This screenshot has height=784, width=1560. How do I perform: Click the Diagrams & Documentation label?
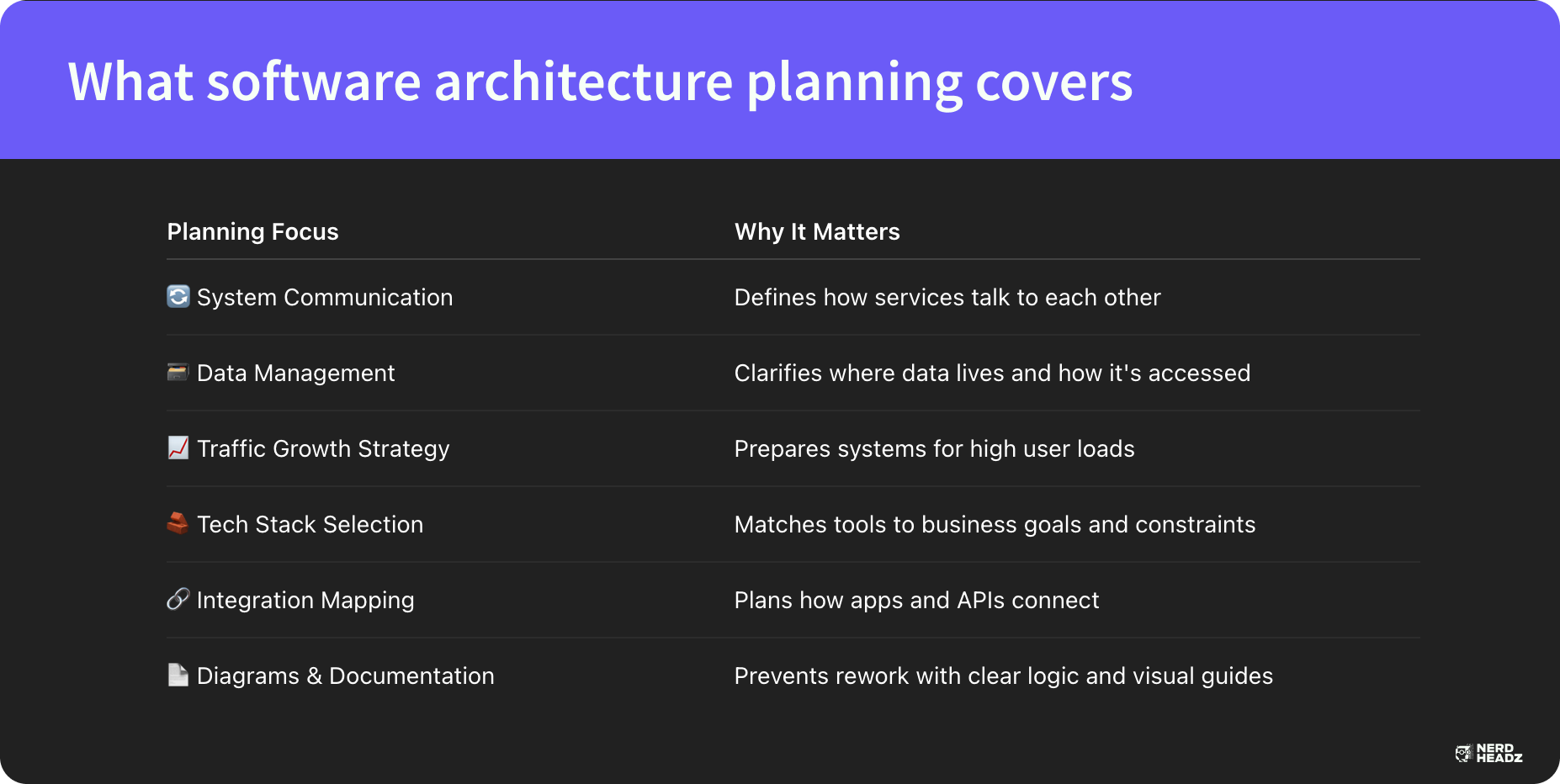345,675
